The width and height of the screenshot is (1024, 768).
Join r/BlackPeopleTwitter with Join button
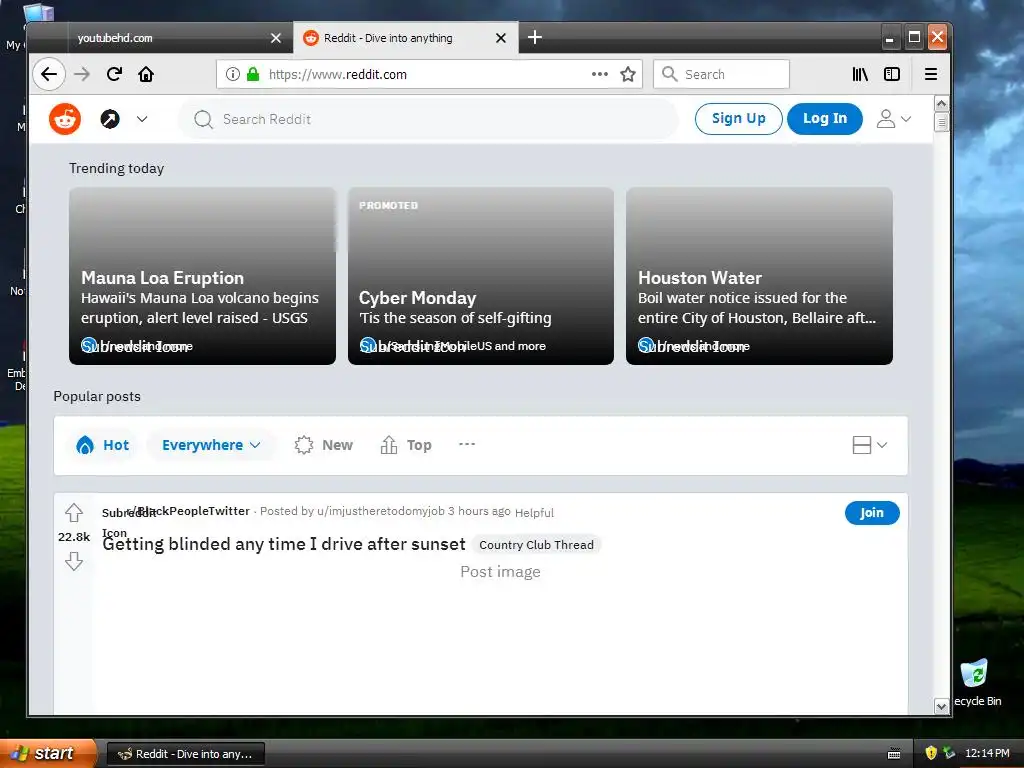[872, 513]
